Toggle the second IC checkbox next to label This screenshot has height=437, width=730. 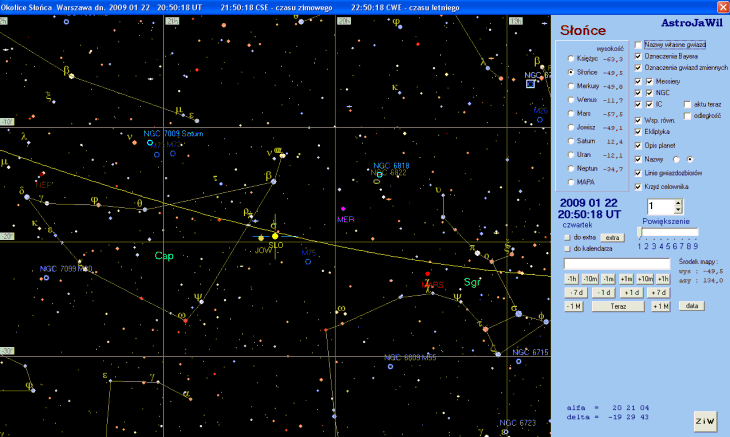(x=649, y=104)
